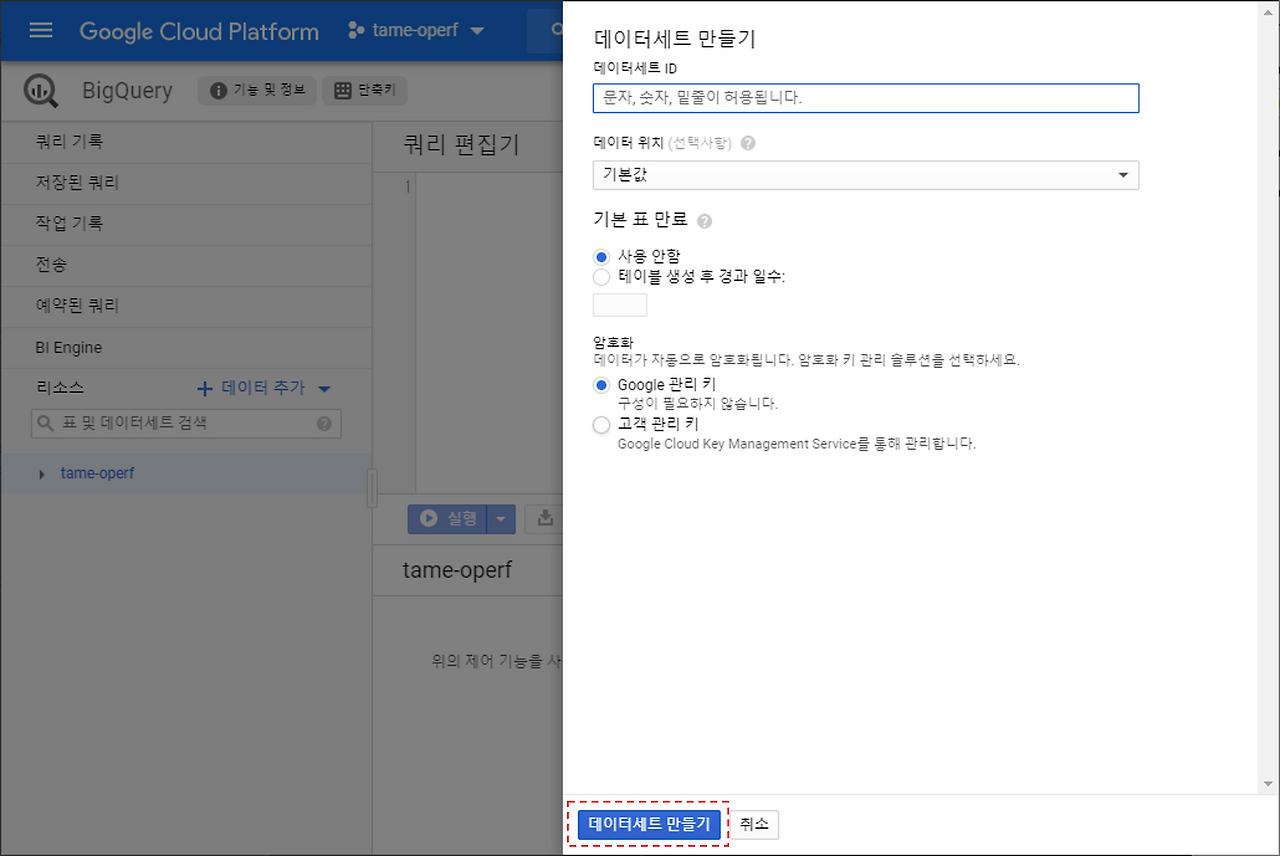Screen dimensions: 1280x856
Task: Select the tame-operf project in the resource tree
Action: click(97, 473)
